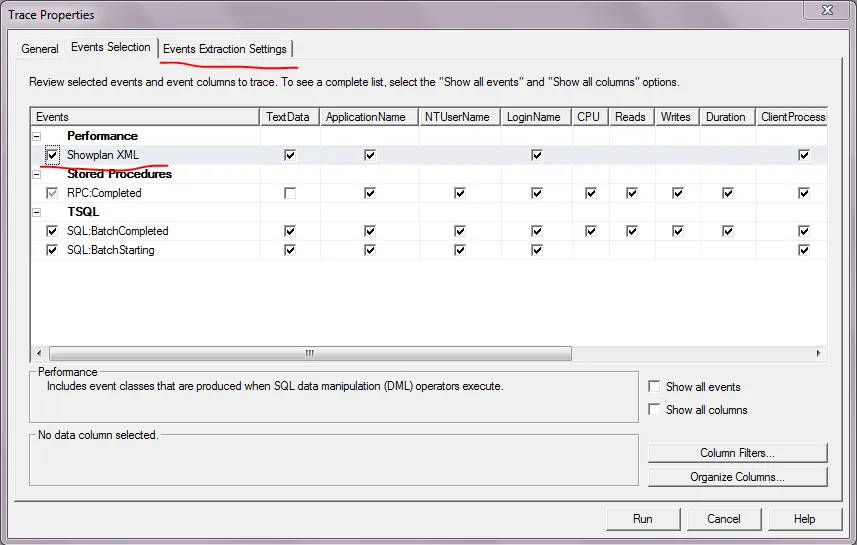The width and height of the screenshot is (857, 545).
Task: Toggle TextData for SQL:BatchStarting
Action: [290, 250]
